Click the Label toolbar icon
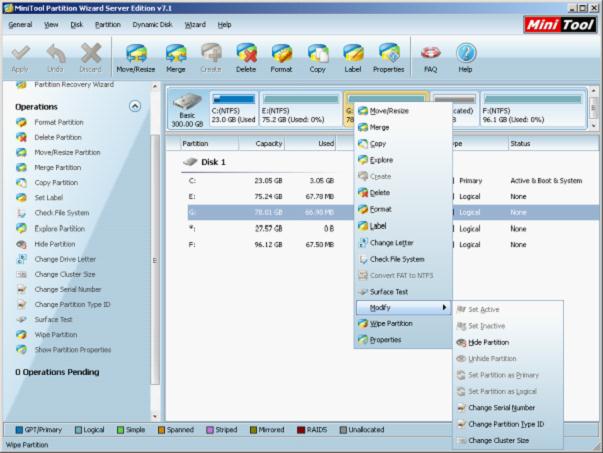This screenshot has width=603, height=453. coord(353,58)
